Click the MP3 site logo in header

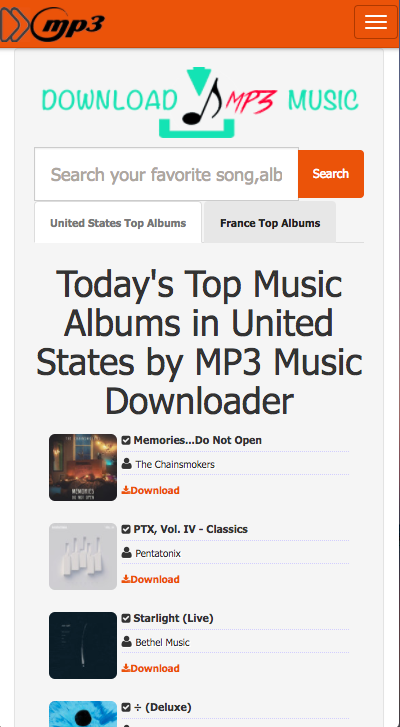click(x=52, y=24)
